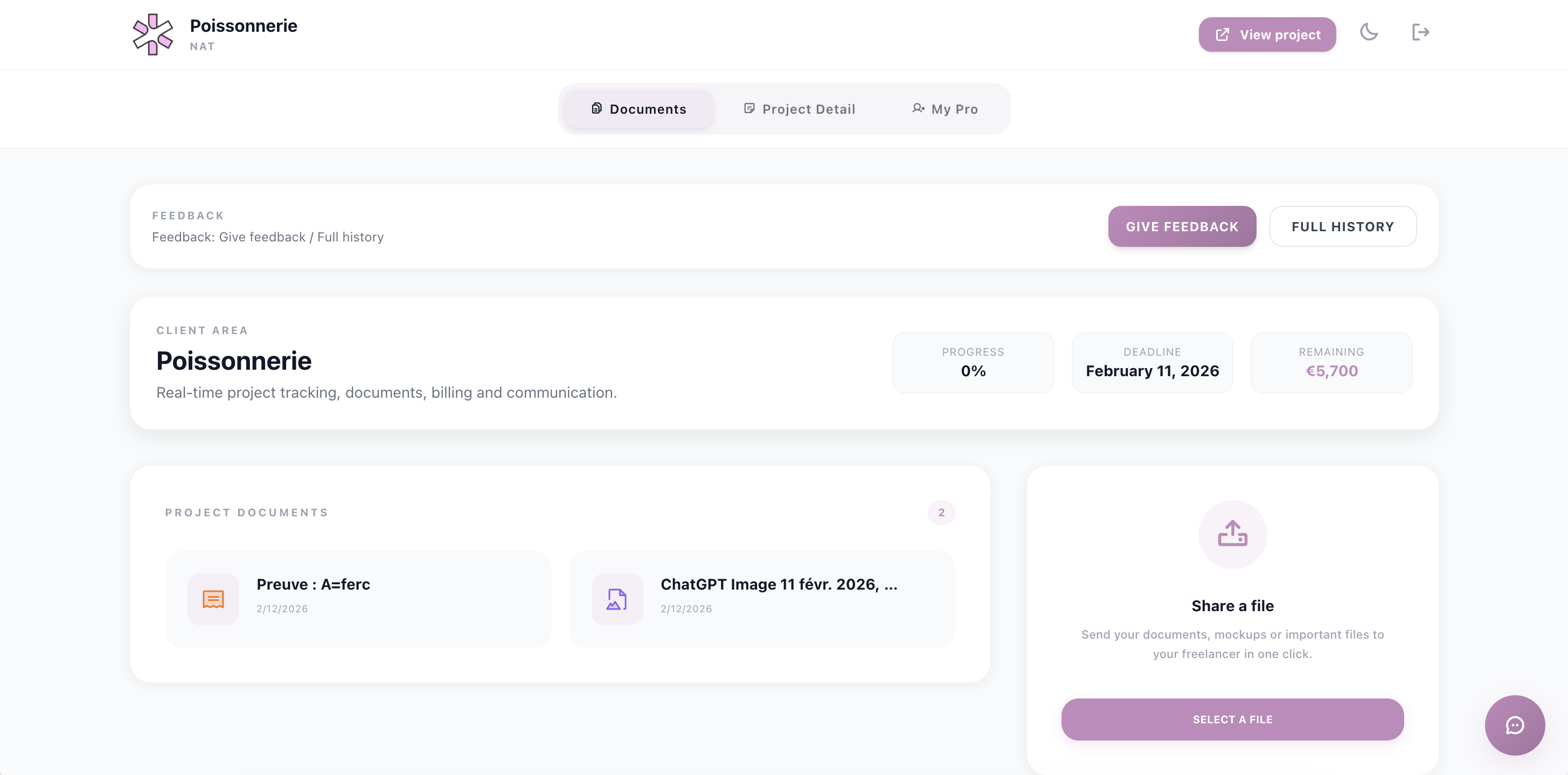Click the My Pro person icon
1568x775 pixels.
pos(918,108)
